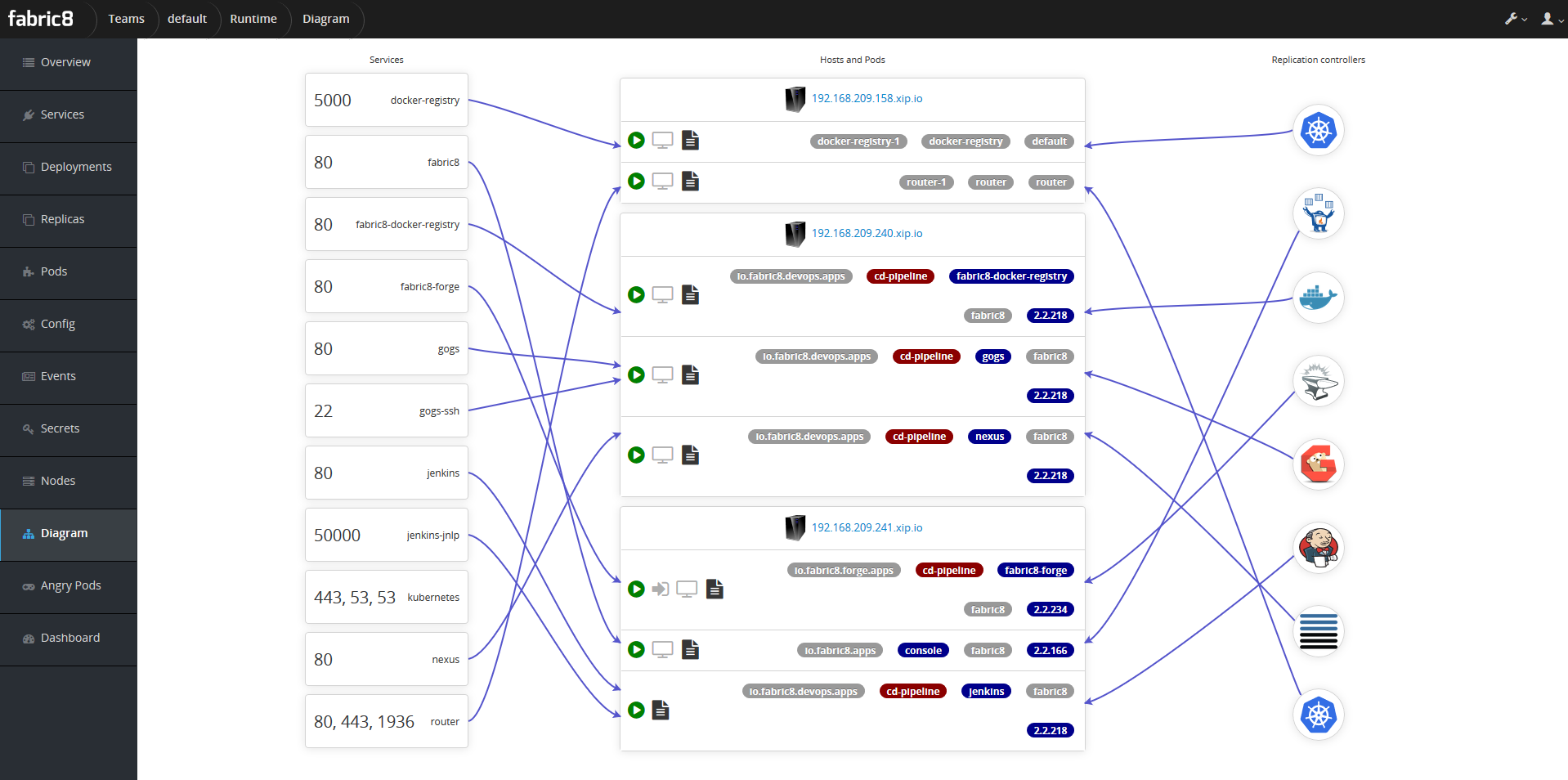Open logs icon for fabric8-forge pod
This screenshot has width=1568, height=780.
(715, 589)
